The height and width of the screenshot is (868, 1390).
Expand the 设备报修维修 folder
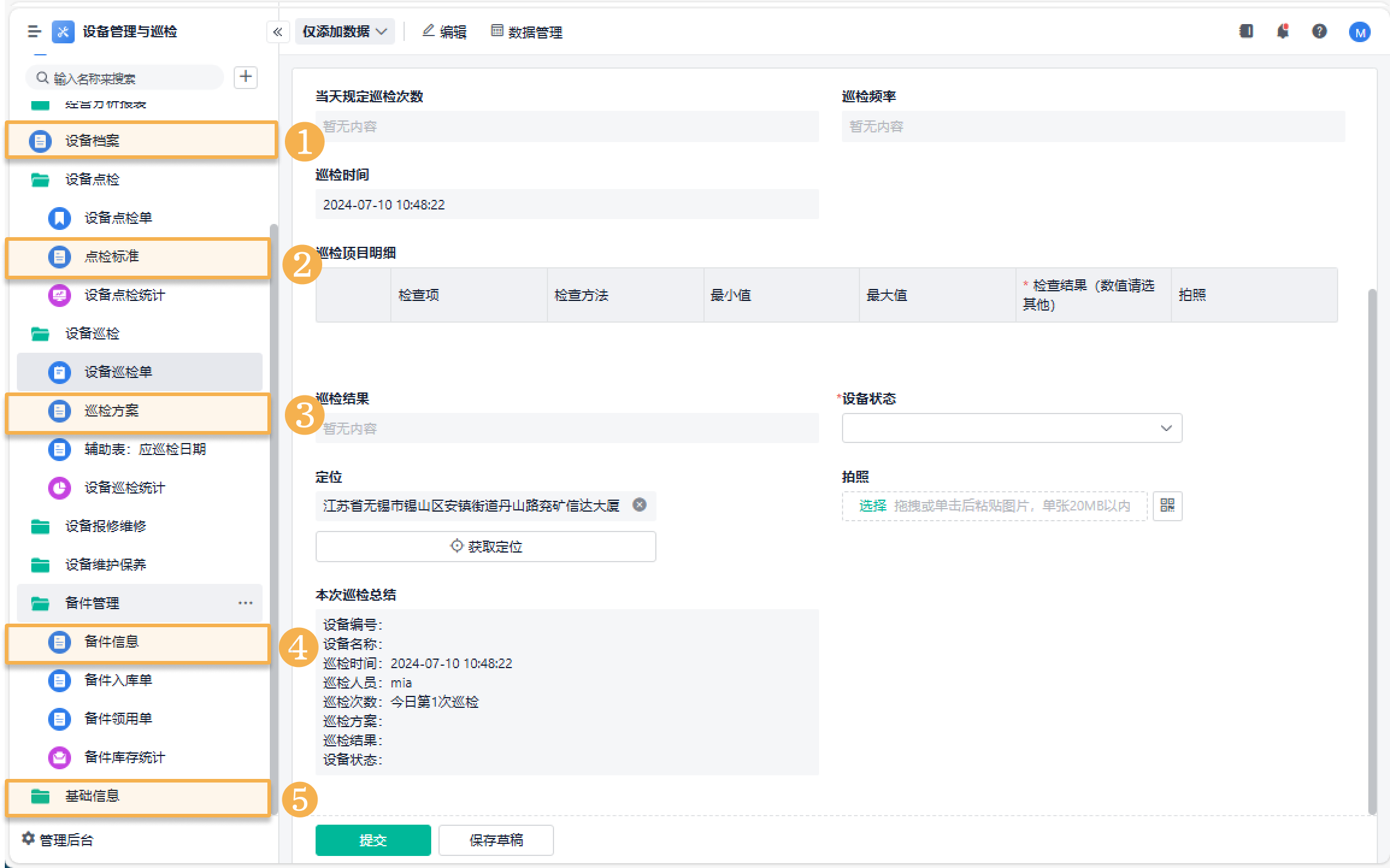click(x=105, y=526)
